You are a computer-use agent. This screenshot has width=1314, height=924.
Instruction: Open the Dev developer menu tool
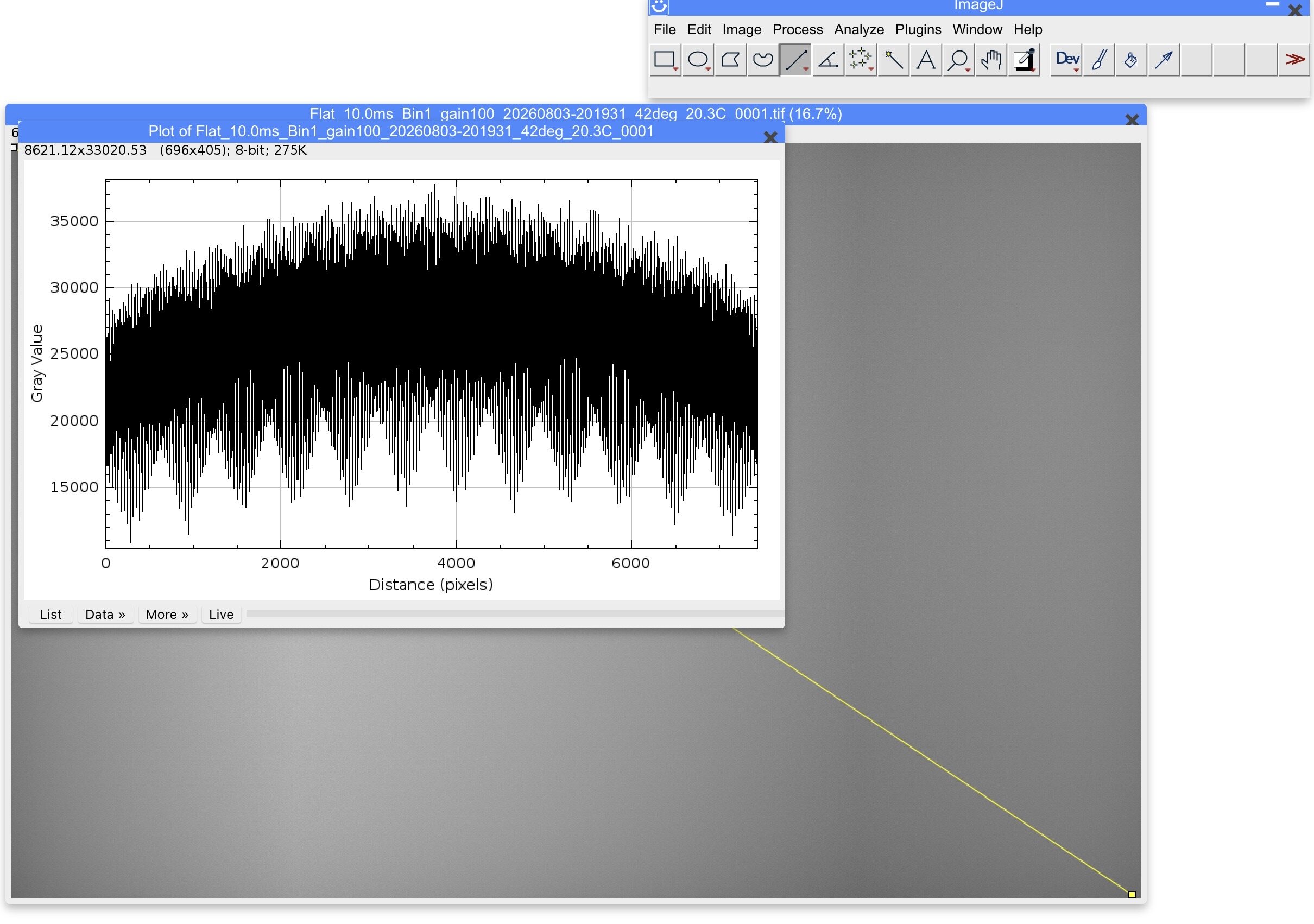pyautogui.click(x=1067, y=60)
